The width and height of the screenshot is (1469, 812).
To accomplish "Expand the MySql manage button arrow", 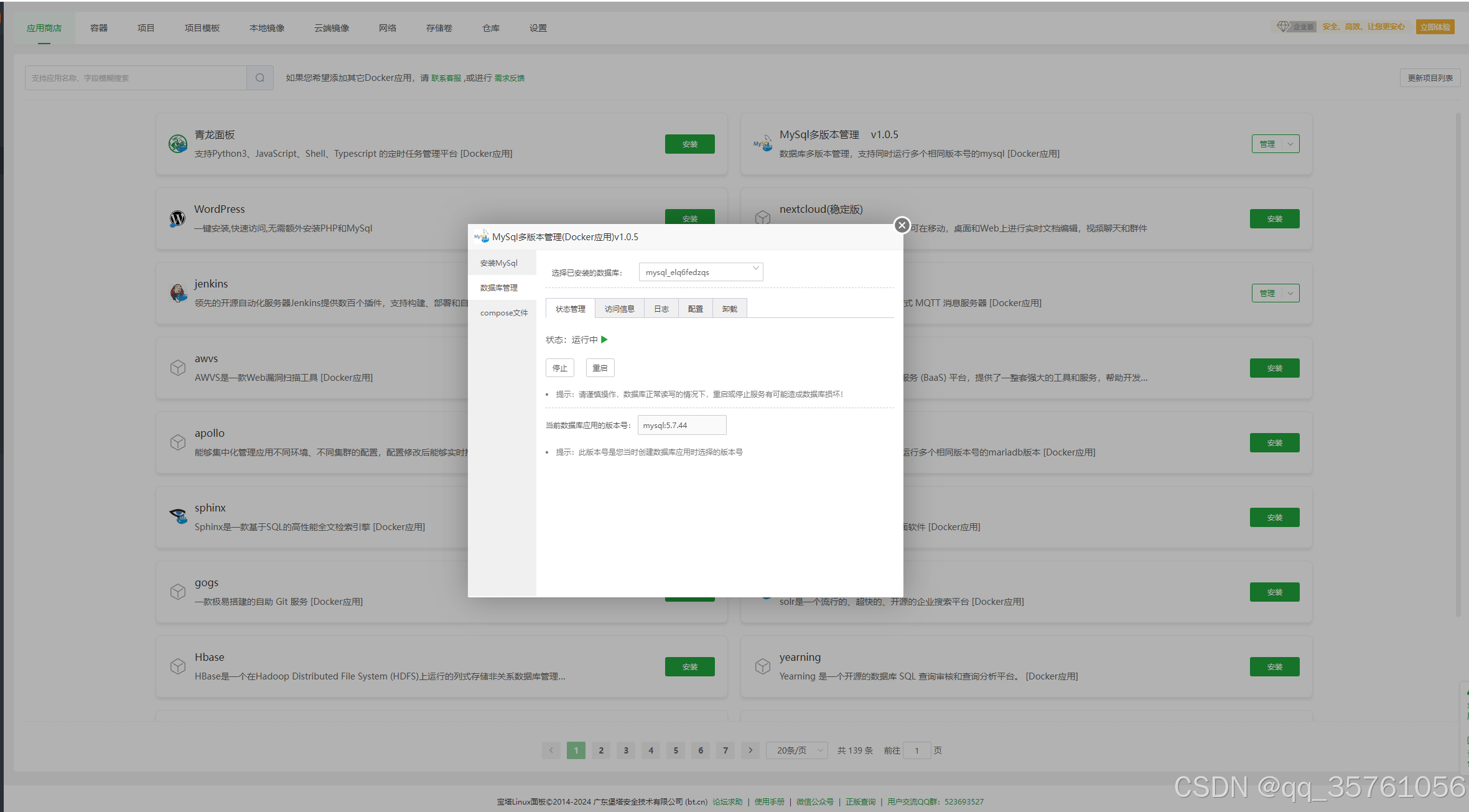I will point(1291,144).
